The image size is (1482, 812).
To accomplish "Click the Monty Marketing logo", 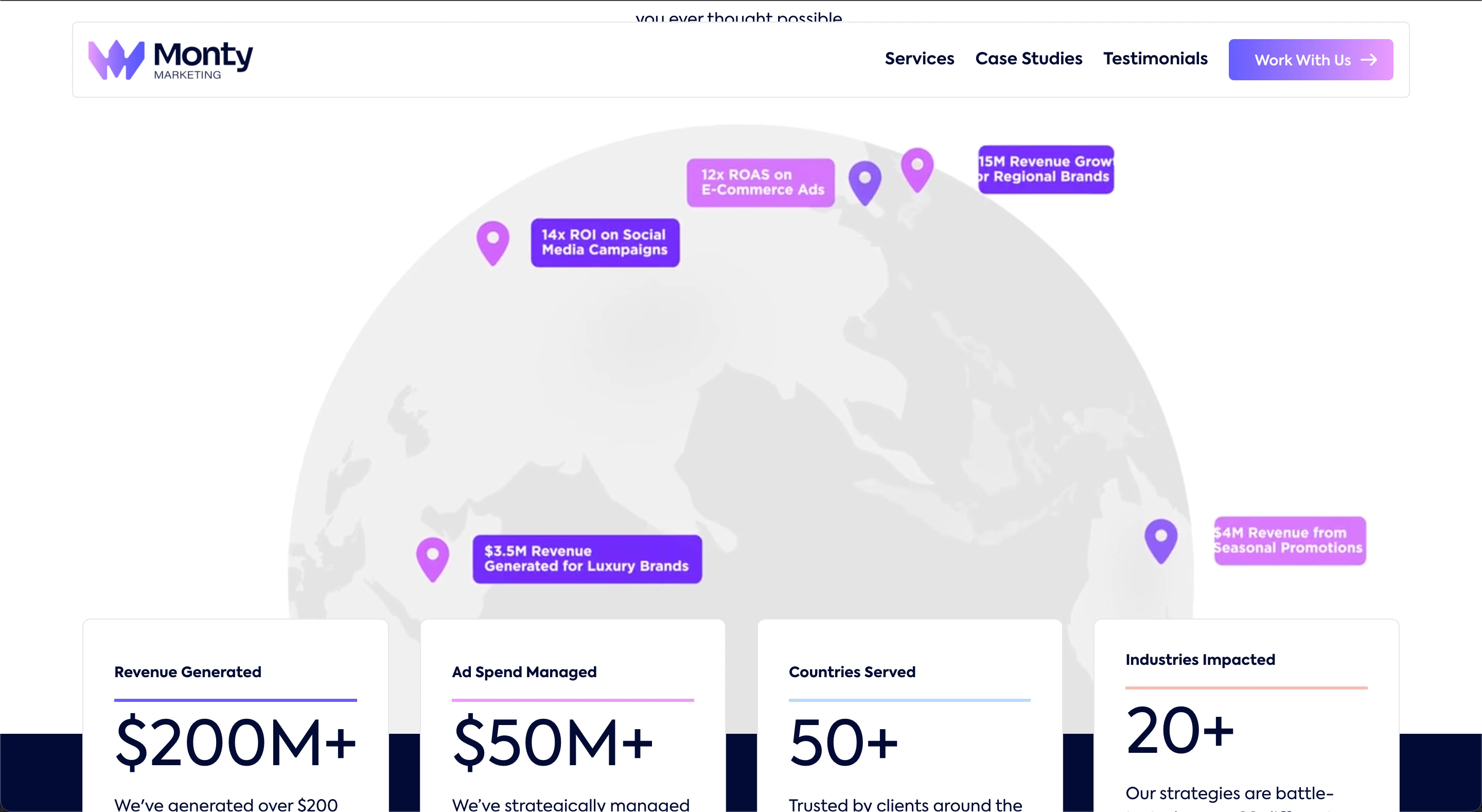I will click(x=170, y=60).
